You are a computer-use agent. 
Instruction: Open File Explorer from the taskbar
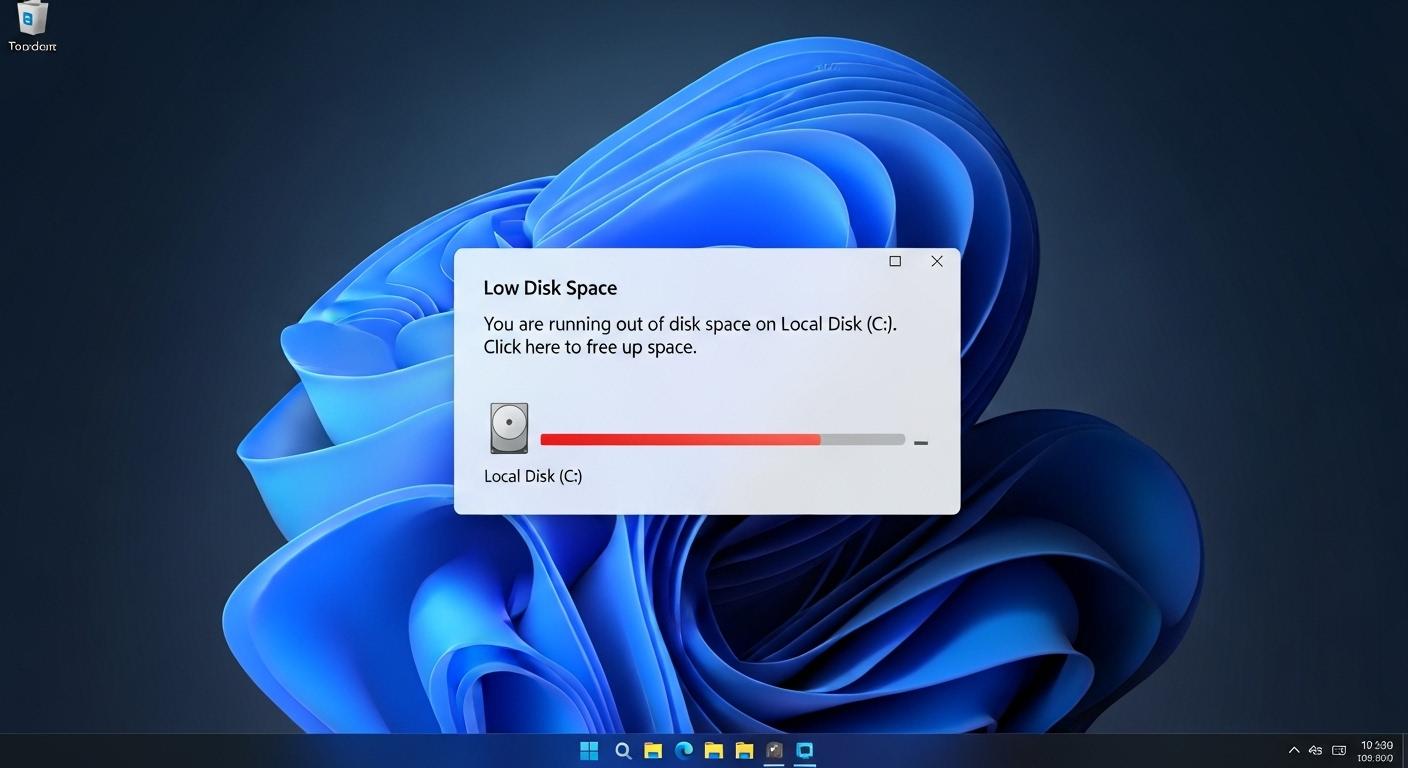pyautogui.click(x=653, y=750)
